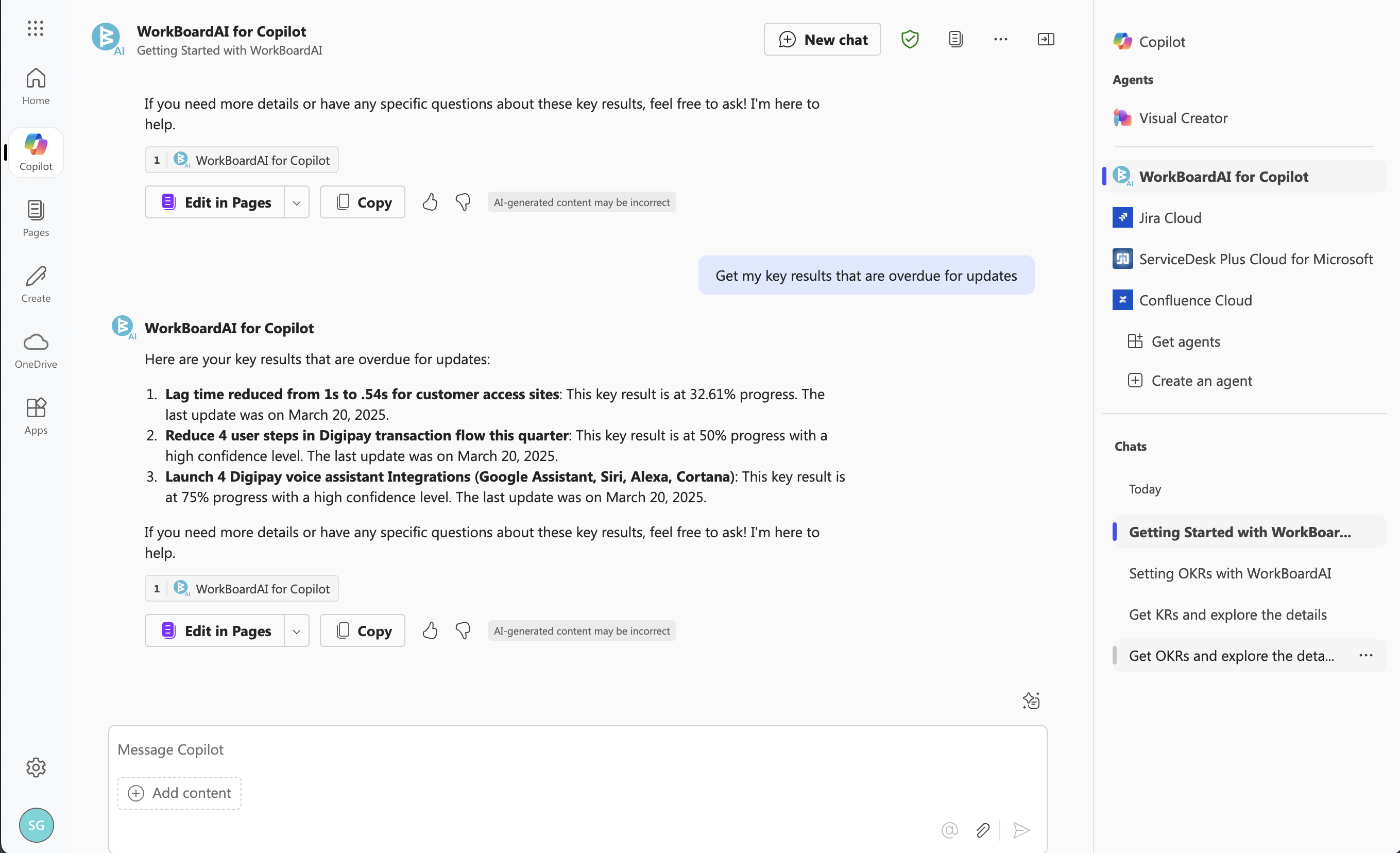Open Settings gear icon
The height and width of the screenshot is (853, 1400).
(x=36, y=767)
